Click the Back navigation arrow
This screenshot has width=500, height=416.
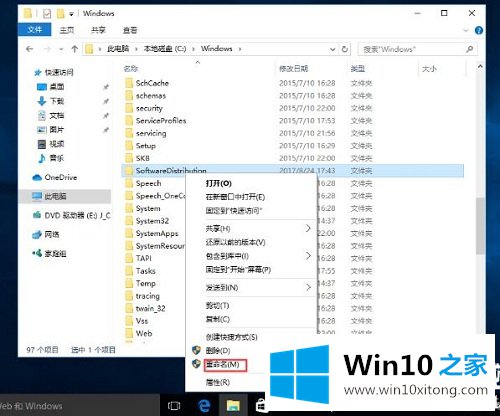coord(30,49)
